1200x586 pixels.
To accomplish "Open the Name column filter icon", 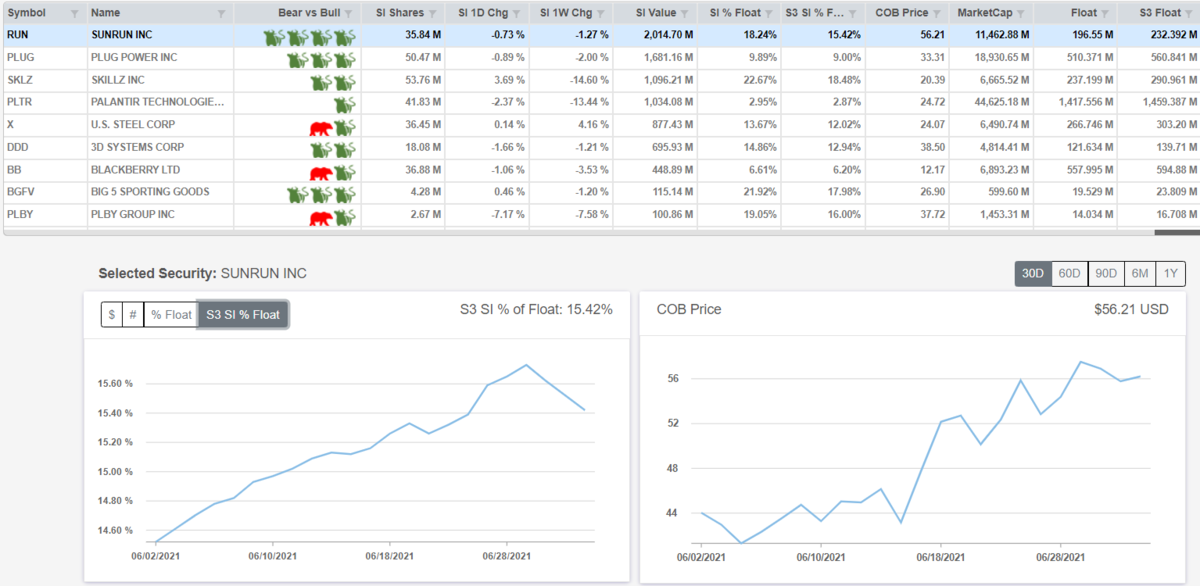I will point(224,14).
